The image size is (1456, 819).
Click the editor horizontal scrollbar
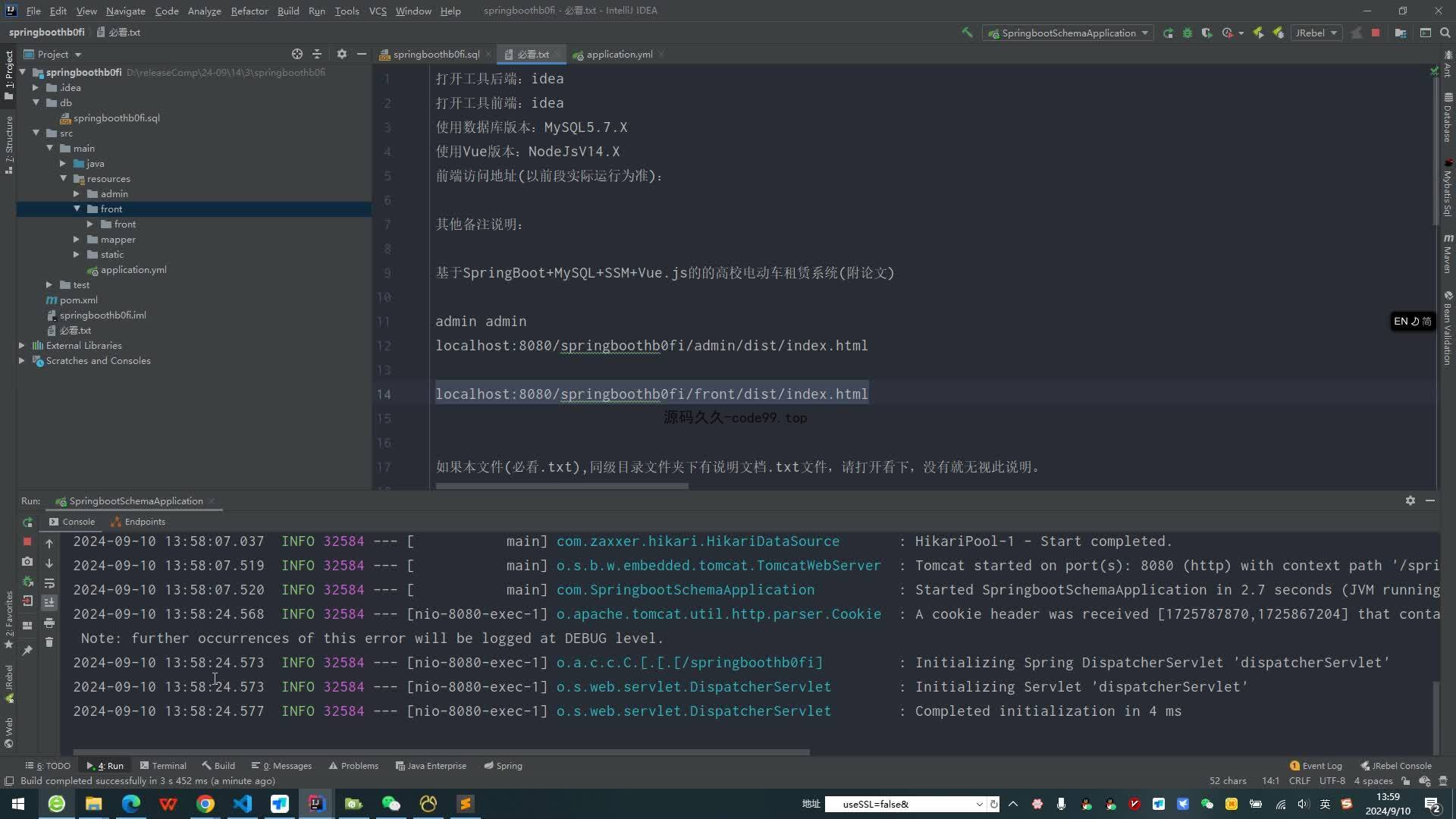561,486
